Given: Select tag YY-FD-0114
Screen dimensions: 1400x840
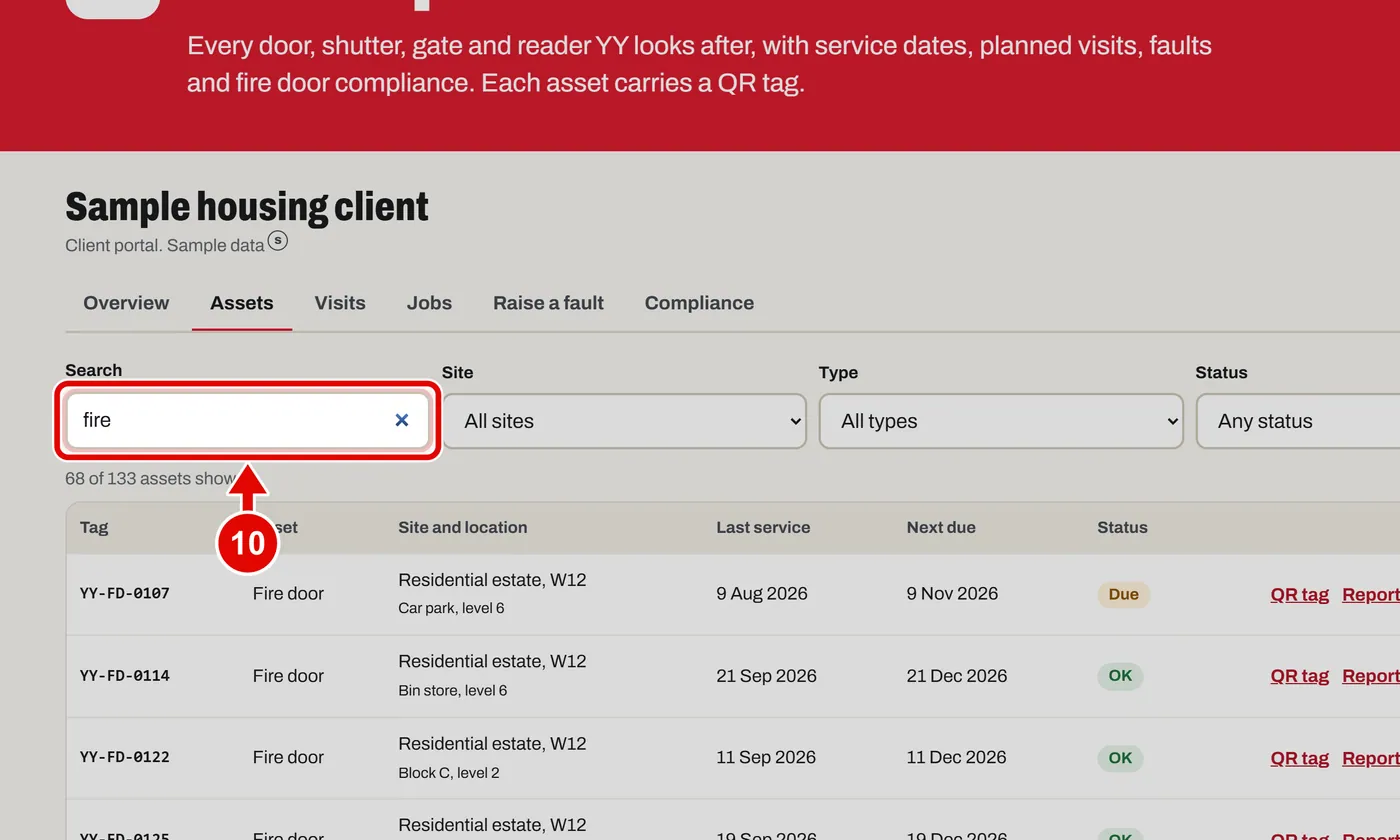Looking at the screenshot, I should [125, 675].
